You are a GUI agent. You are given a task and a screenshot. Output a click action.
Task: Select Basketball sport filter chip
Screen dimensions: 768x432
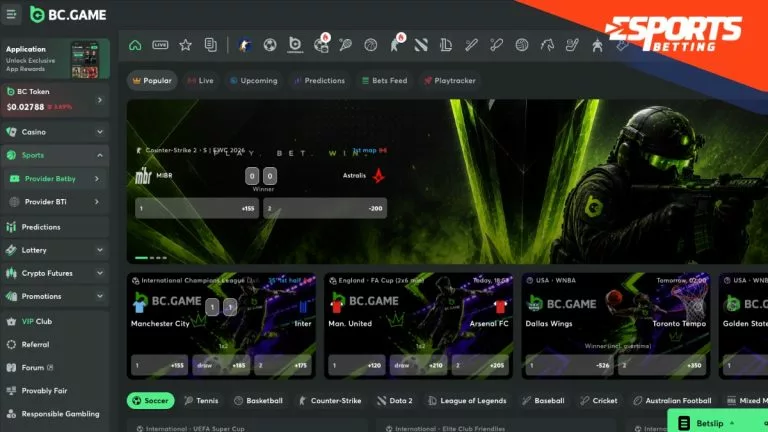tap(259, 401)
